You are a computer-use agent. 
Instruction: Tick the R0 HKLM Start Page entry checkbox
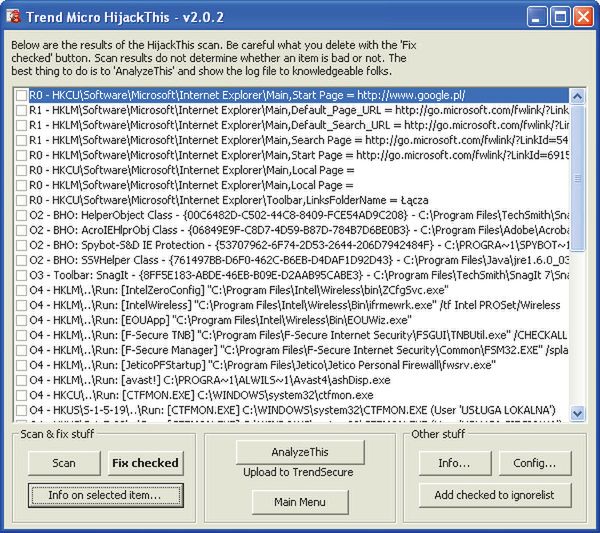tap(22, 155)
